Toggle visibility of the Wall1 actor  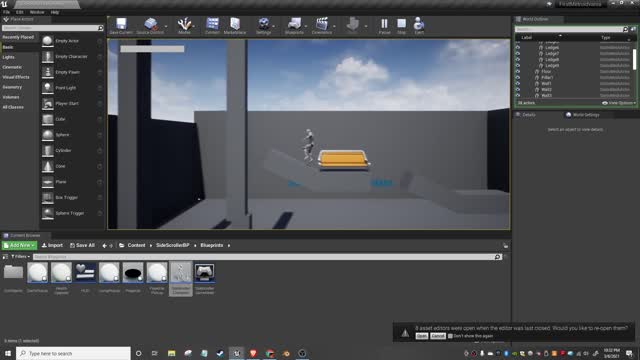pyautogui.click(x=518, y=83)
